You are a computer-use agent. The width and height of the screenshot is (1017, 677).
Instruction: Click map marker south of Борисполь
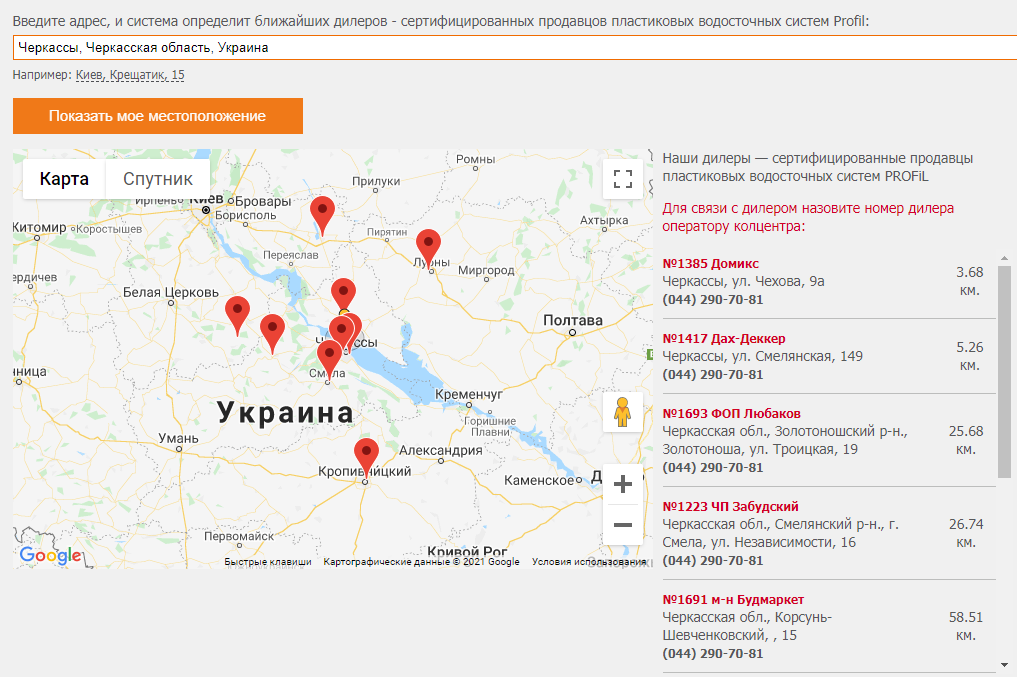[322, 215]
